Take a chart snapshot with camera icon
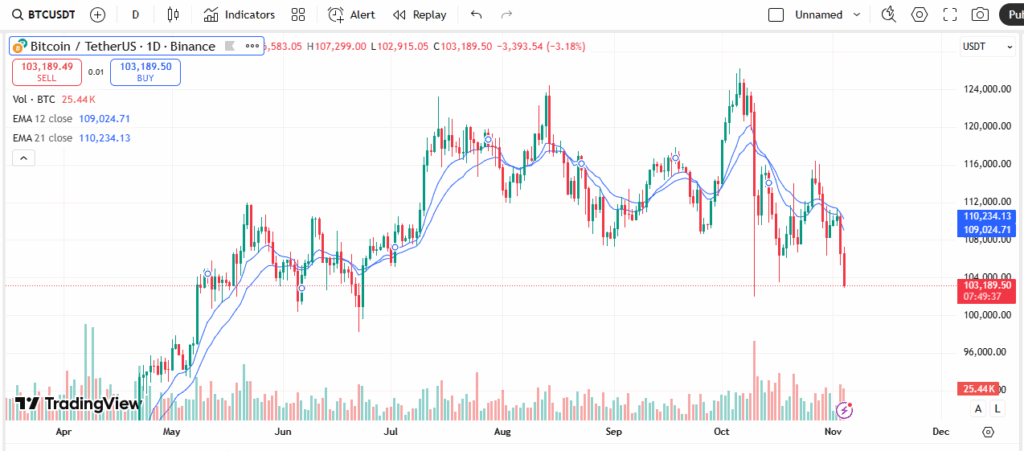1024x451 pixels. coord(981,15)
